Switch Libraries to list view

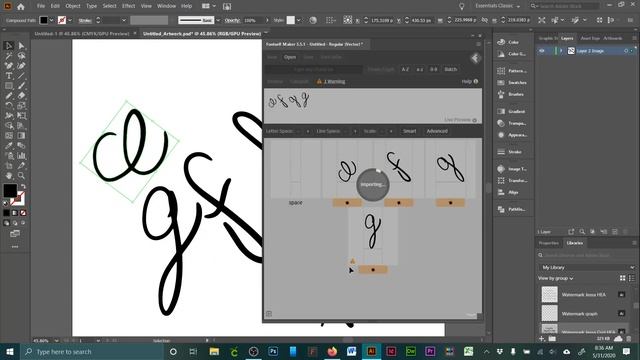coord(632,278)
